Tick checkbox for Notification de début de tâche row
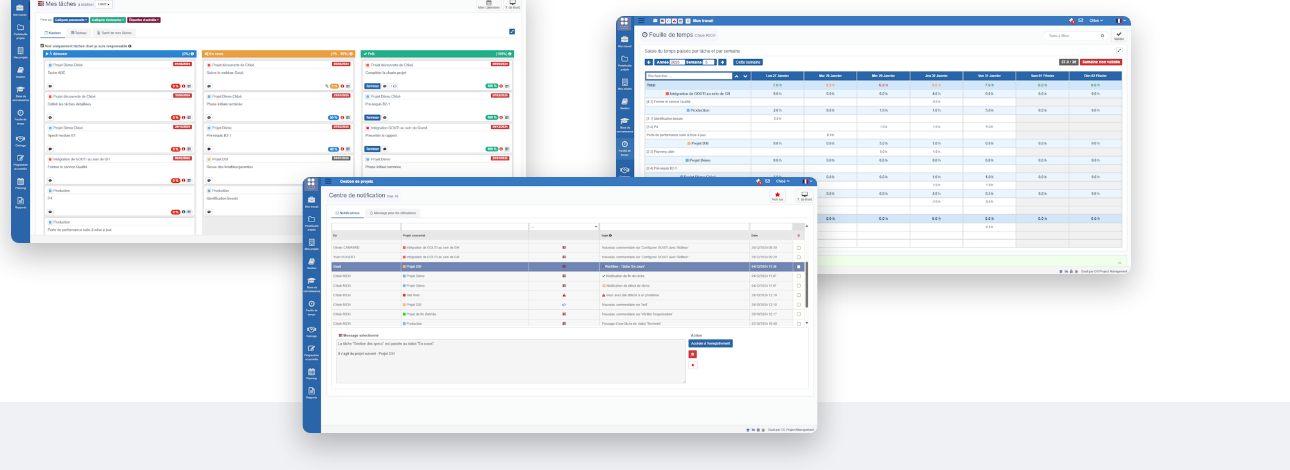Image resolution: width=1290 pixels, height=470 pixels. point(798,286)
